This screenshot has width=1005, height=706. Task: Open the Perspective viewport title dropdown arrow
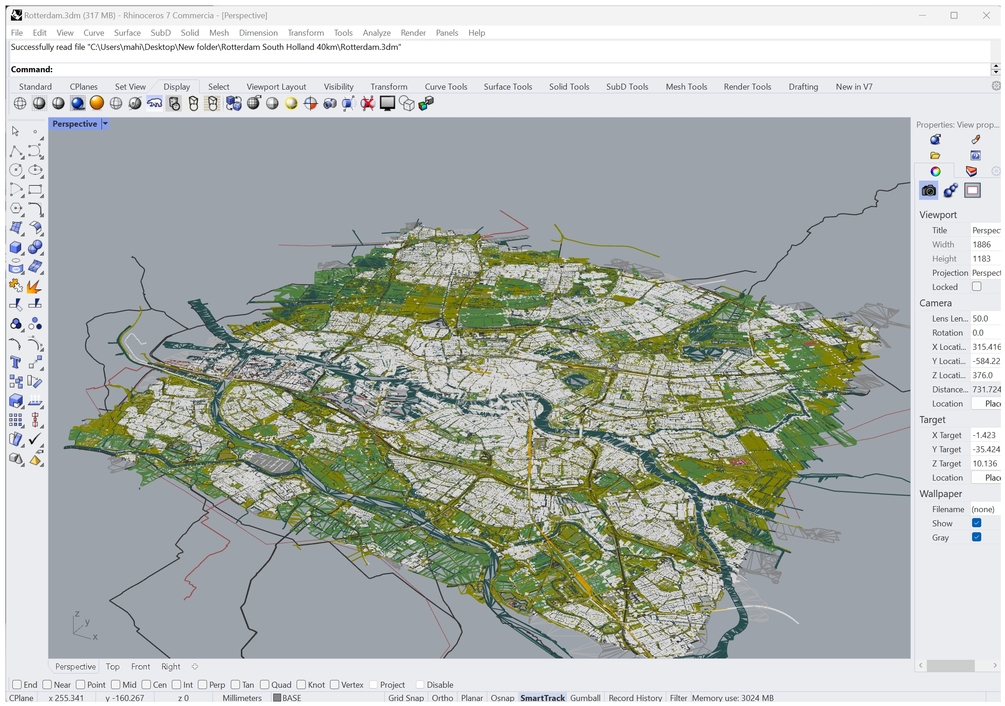pyautogui.click(x=105, y=124)
